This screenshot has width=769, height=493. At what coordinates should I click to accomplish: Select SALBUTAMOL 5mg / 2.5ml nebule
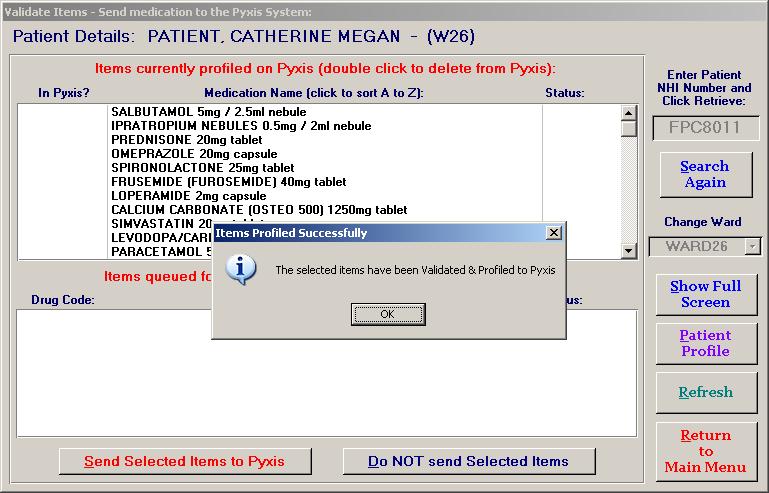(209, 112)
